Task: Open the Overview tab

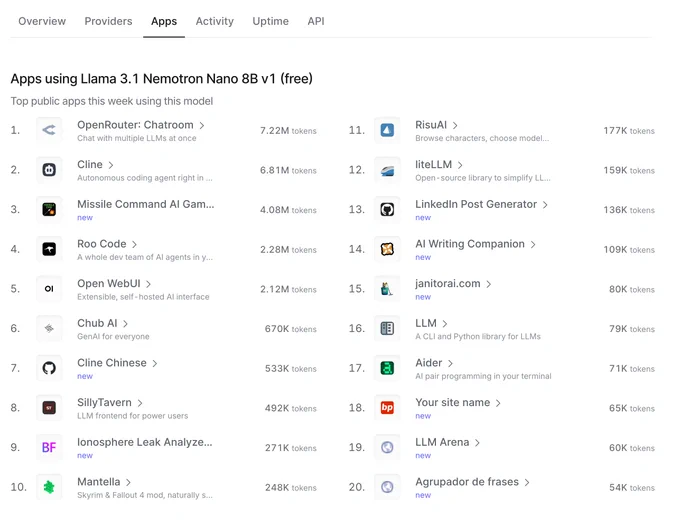Action: click(42, 21)
